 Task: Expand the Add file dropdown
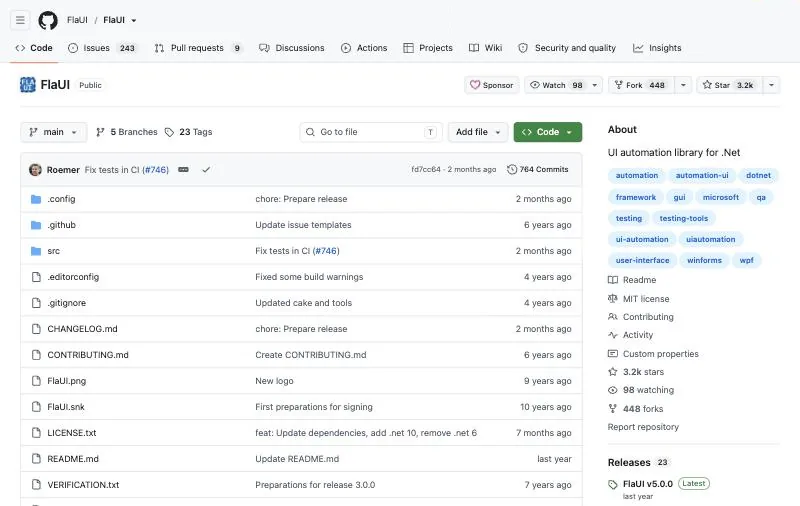[478, 132]
